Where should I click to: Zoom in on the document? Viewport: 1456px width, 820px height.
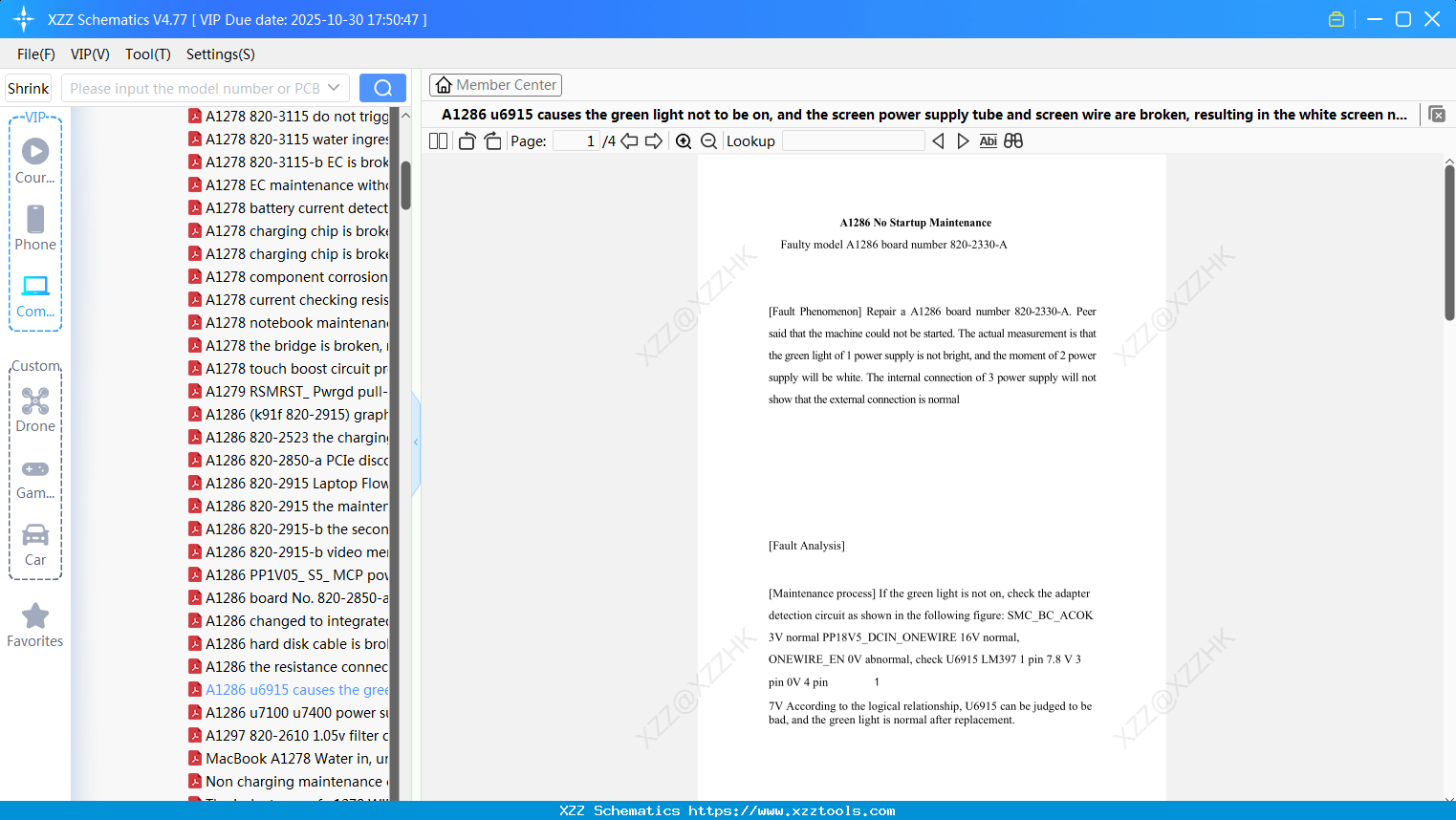pyautogui.click(x=684, y=140)
